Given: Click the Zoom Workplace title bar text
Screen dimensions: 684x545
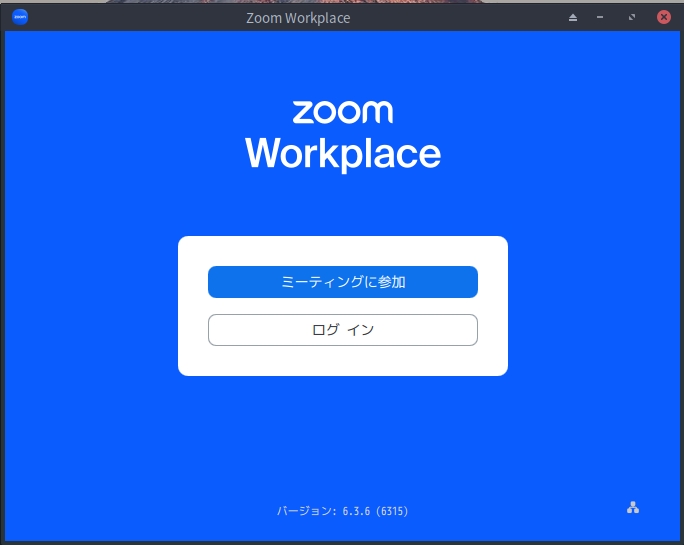Looking at the screenshot, I should tap(298, 18).
